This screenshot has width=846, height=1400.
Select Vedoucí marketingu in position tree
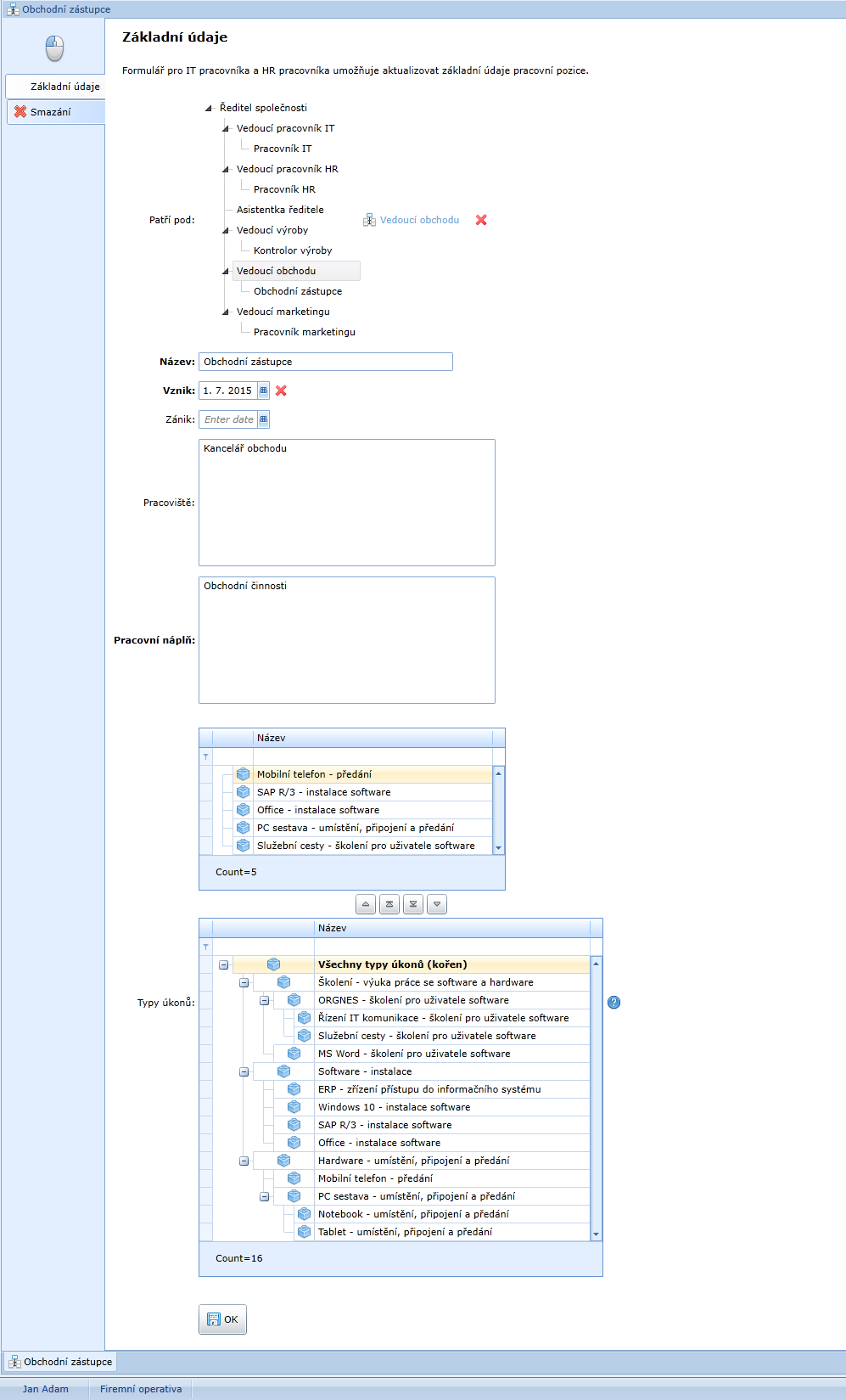[x=283, y=312]
